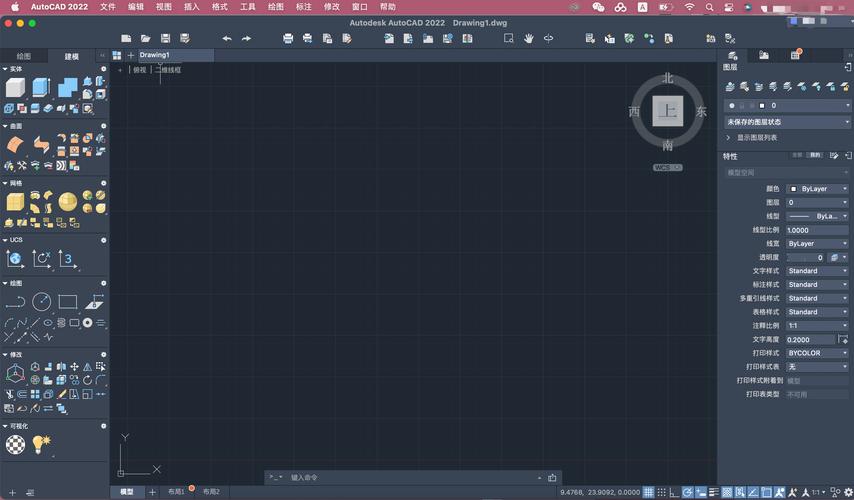Toggle transparency display in status bar
The width and height of the screenshot is (854, 500).
click(727, 492)
